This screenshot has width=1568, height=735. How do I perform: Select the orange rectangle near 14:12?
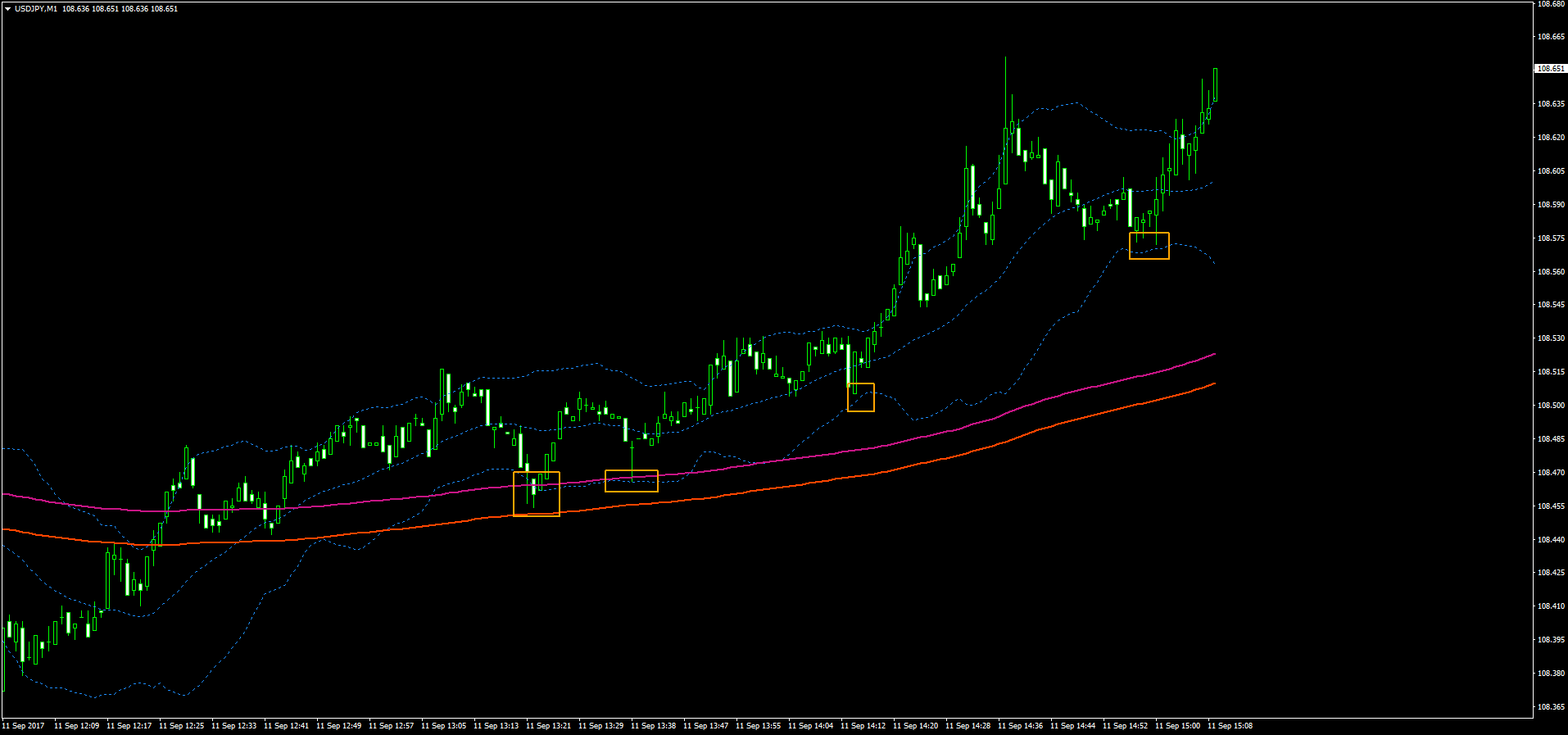861,397
